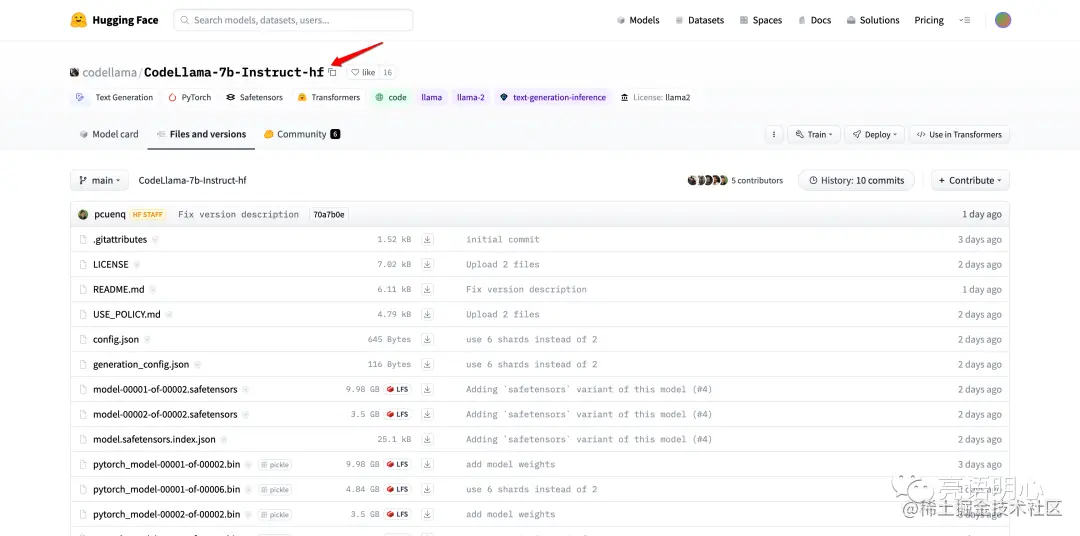This screenshot has height=536, width=1080.
Task: Open the pcuenq user link
Action: pos(110,214)
